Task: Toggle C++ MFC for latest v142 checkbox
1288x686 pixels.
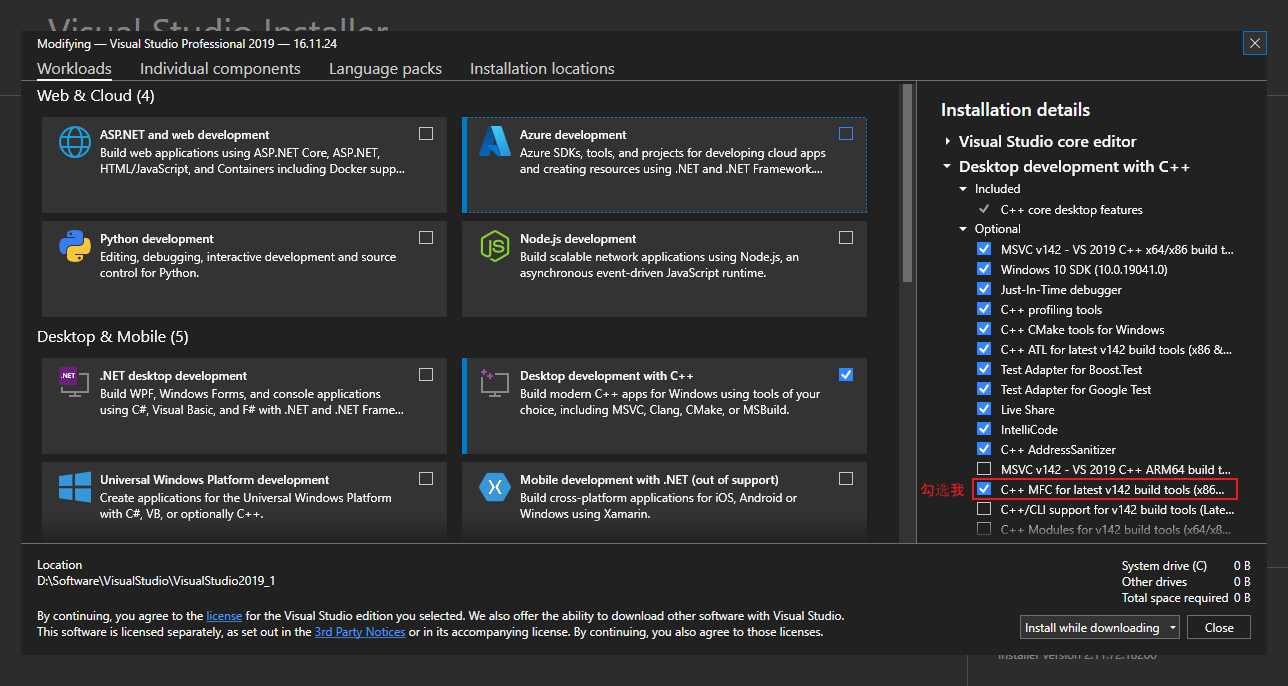Action: (x=984, y=489)
